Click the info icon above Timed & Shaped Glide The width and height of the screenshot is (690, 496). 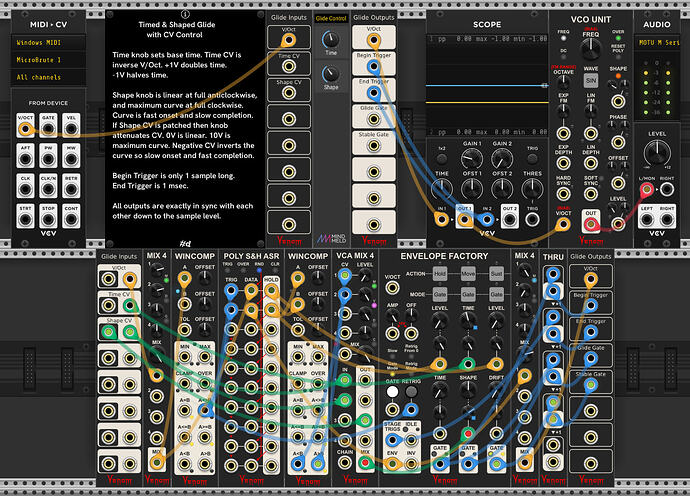pyautogui.click(x=185, y=14)
